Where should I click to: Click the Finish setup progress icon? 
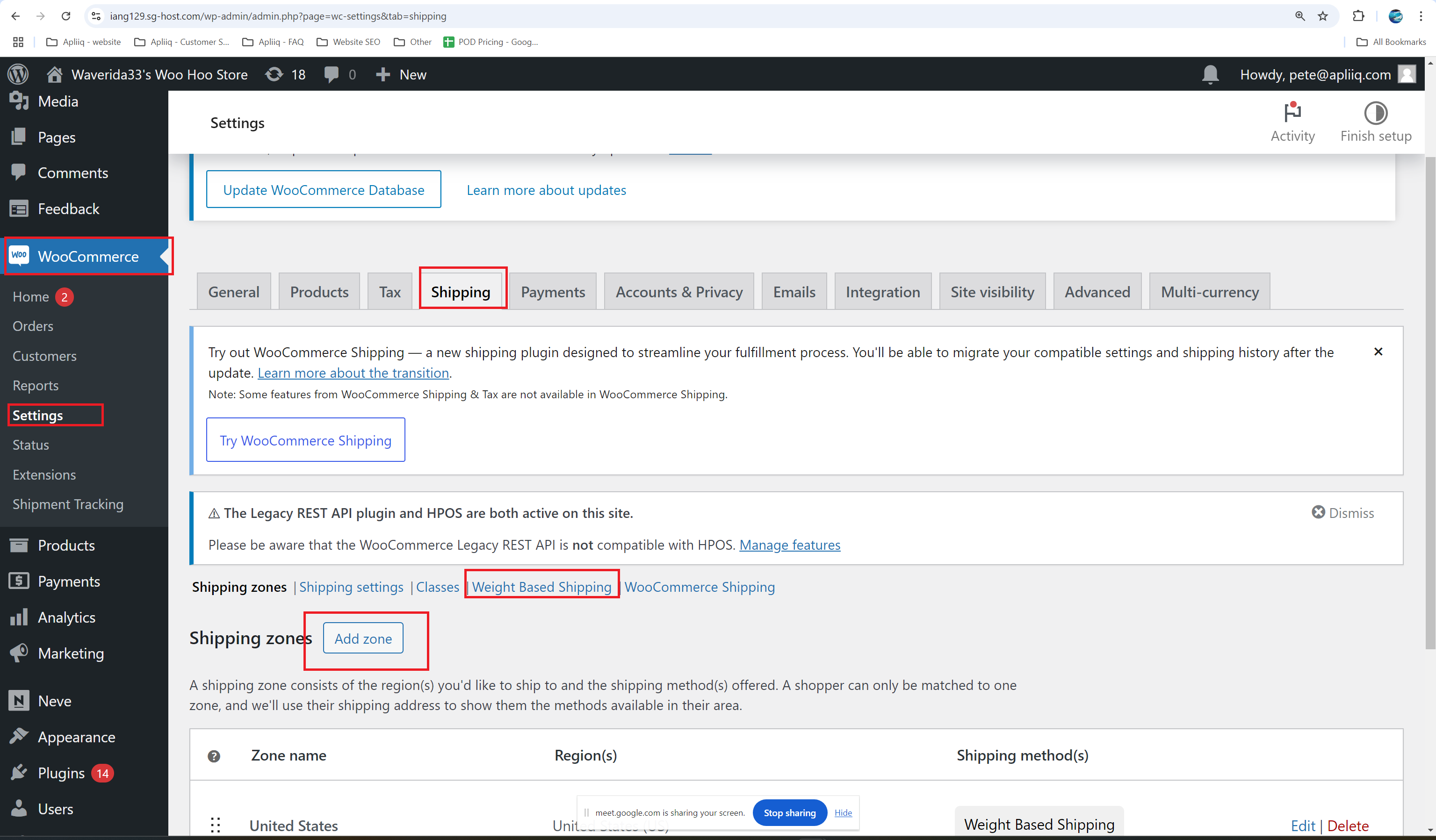click(1375, 113)
